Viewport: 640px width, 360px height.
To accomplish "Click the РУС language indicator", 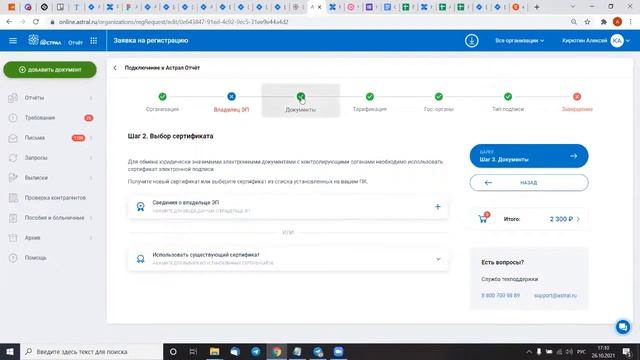I will pos(582,351).
